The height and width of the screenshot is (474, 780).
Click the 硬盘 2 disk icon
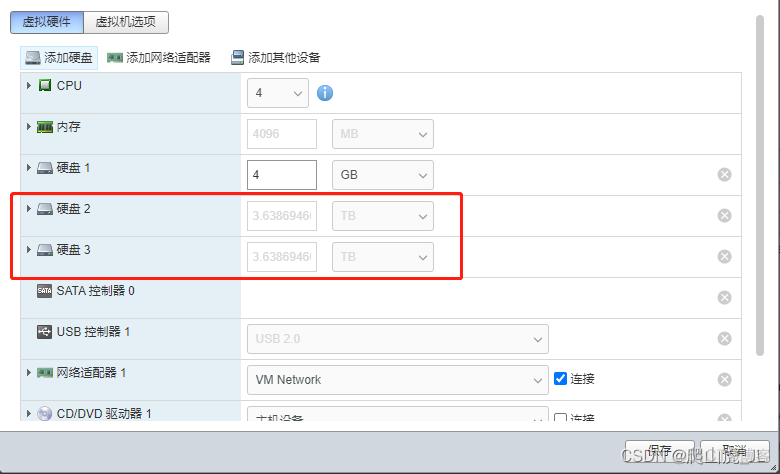coord(45,209)
